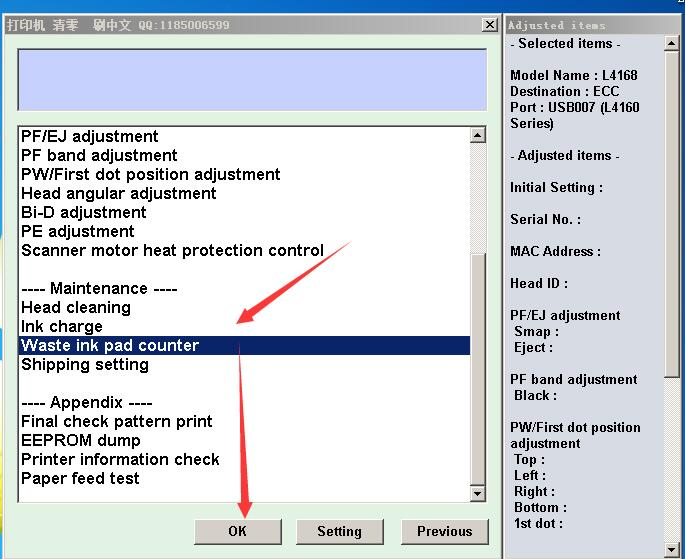
Task: Select Waste ink pad counter item
Action: (110, 345)
